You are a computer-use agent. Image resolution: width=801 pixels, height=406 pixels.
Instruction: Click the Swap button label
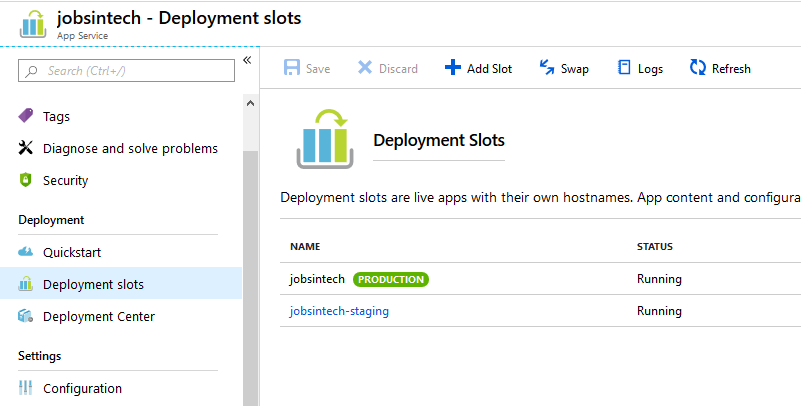(x=575, y=68)
